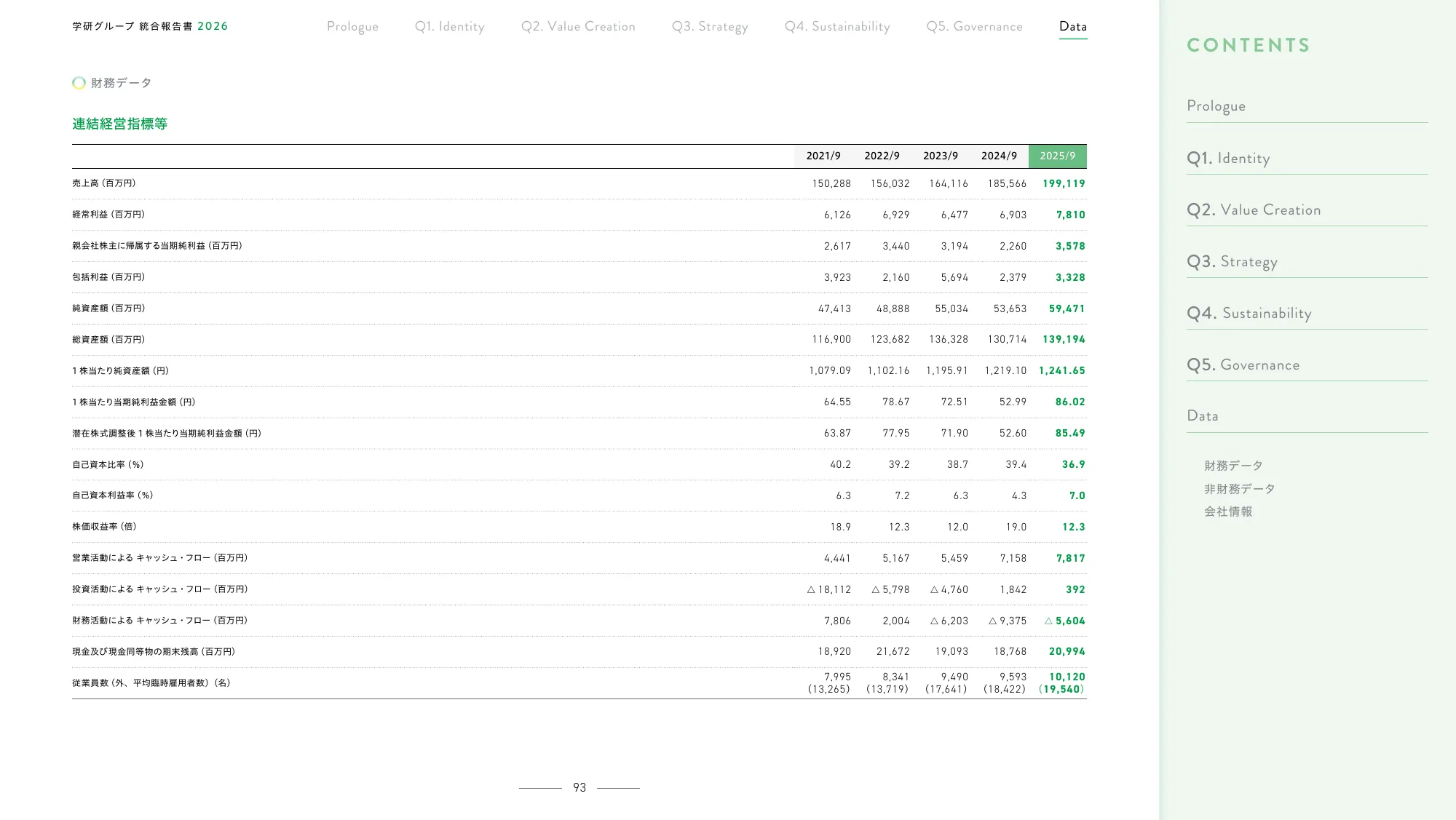Click the 純資産額 (百万円) row label
The height and width of the screenshot is (820, 1456).
tap(108, 309)
